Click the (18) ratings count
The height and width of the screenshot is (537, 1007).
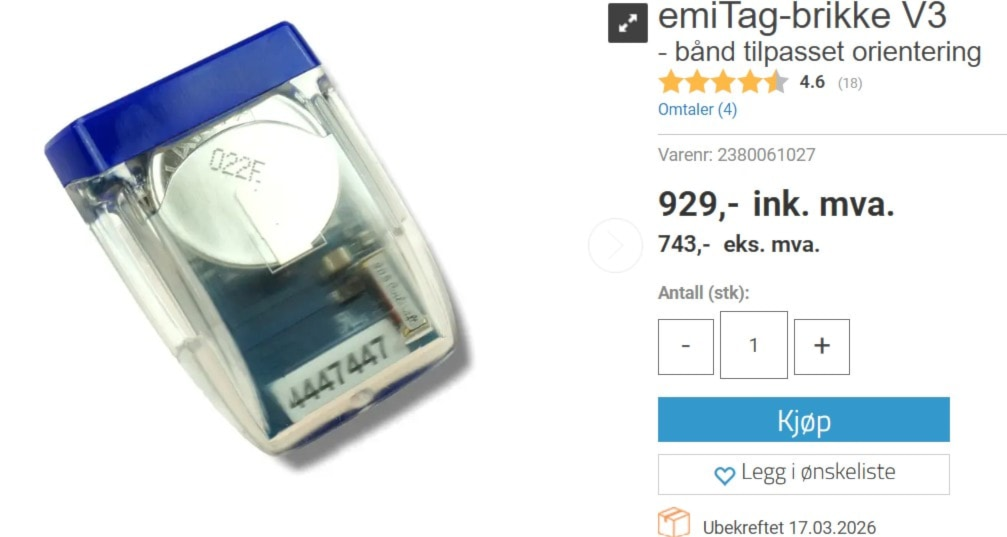point(850,83)
